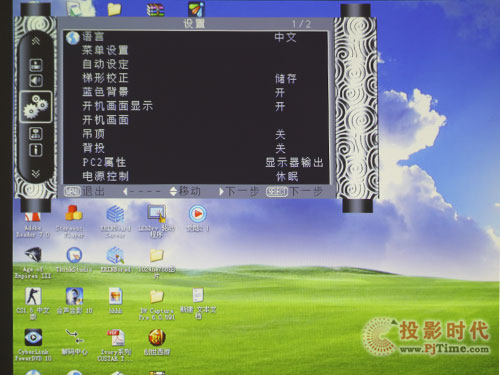Open WinRAR books icon at top

(x=156, y=10)
